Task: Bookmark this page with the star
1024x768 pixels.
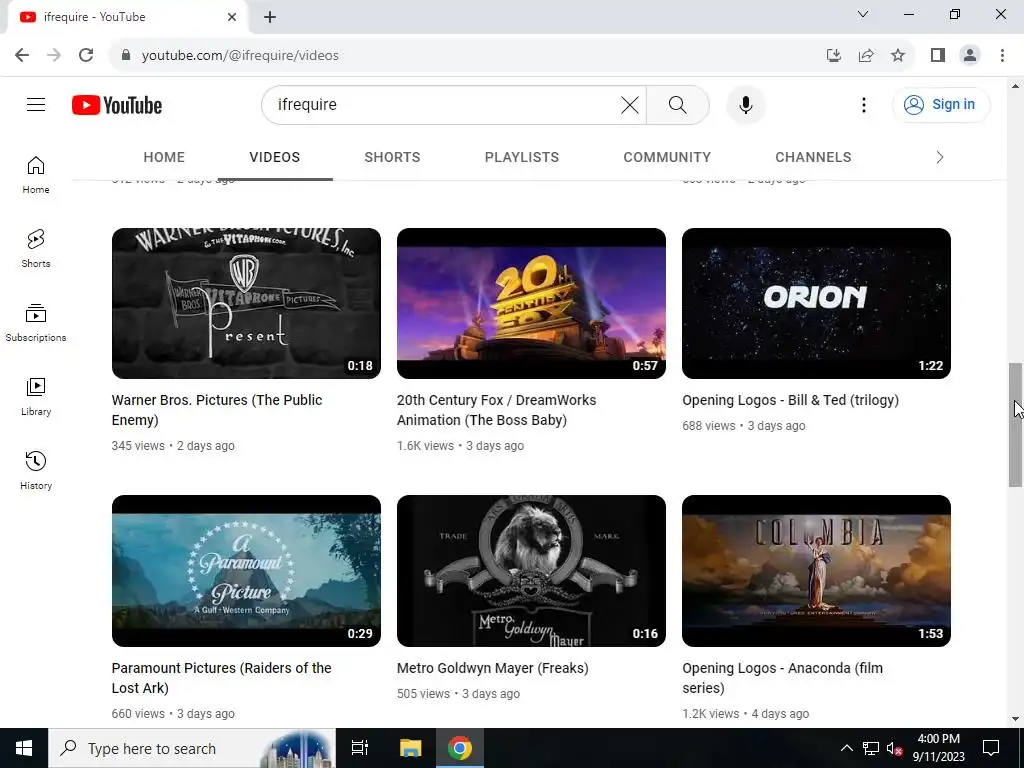Action: click(x=898, y=56)
